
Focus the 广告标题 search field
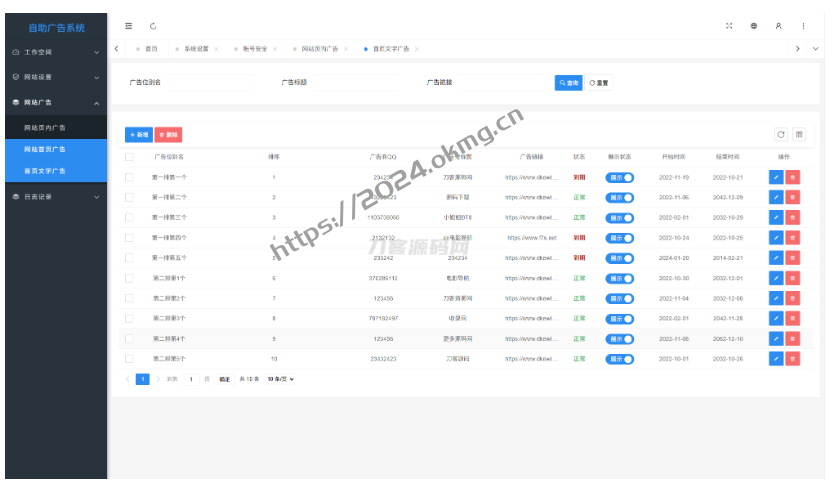(356, 83)
